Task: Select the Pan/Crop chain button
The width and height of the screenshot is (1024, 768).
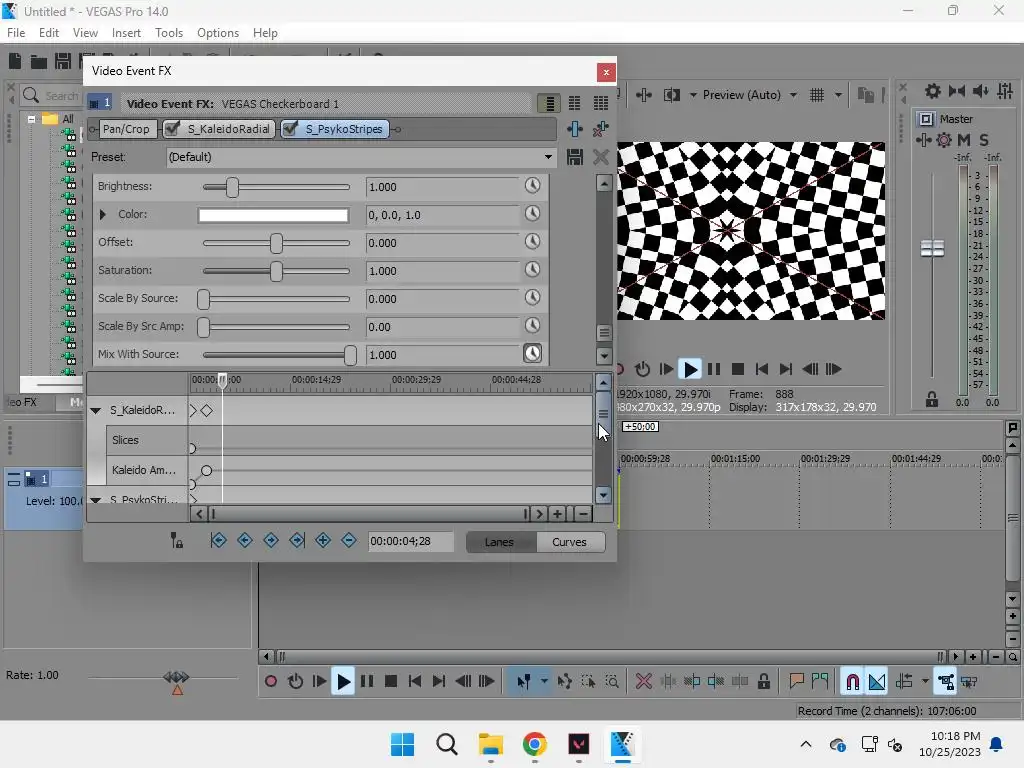Action: pyautogui.click(x=126, y=129)
